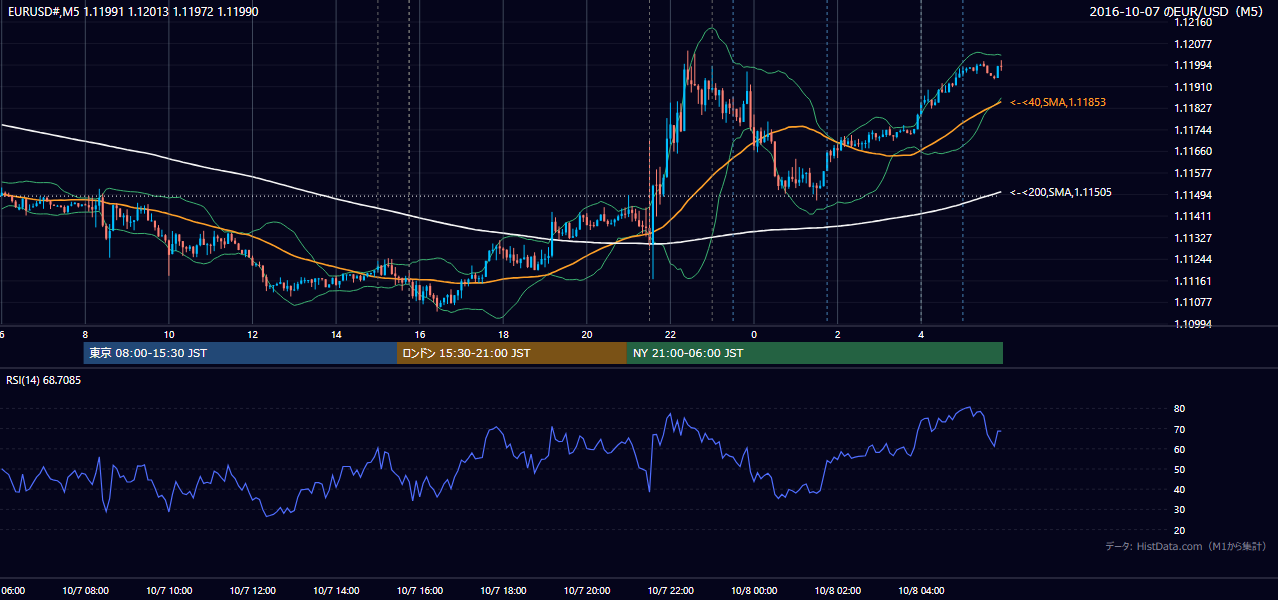Click price level 1.12160 on the axis
This screenshot has width=1278, height=600.
coord(1193,22)
